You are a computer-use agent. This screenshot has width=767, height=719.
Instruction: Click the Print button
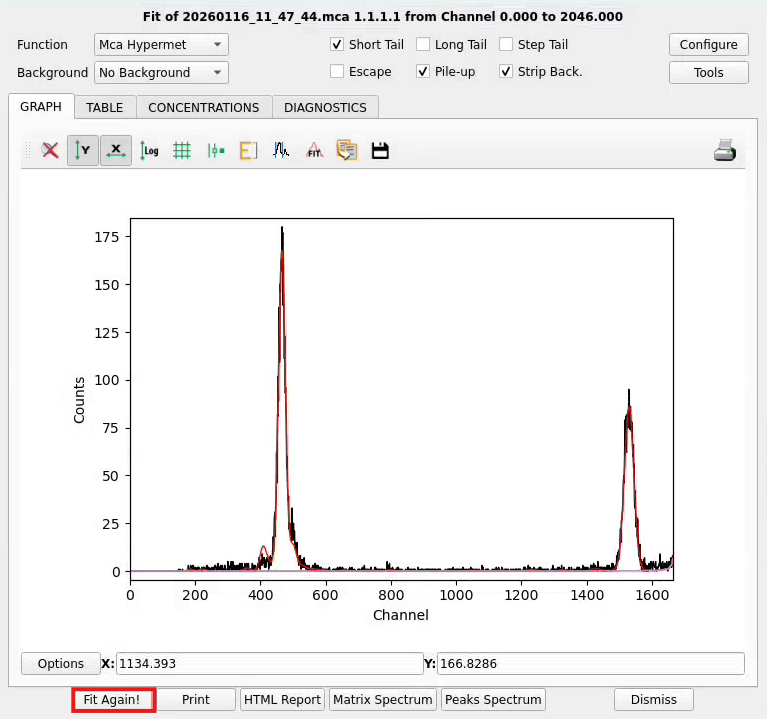196,699
